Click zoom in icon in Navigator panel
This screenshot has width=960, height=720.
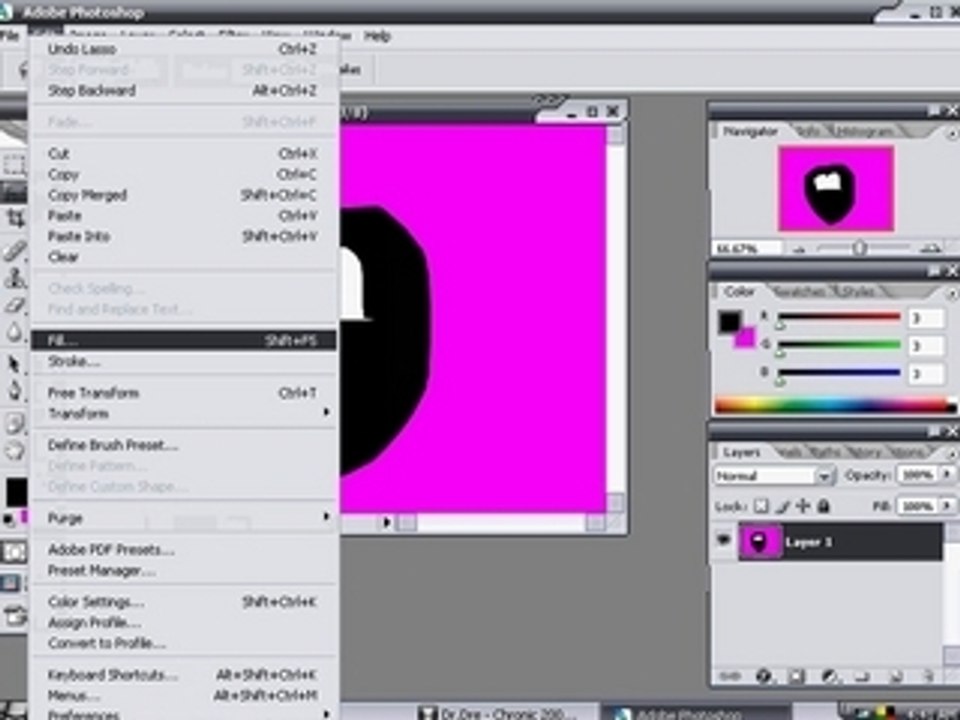click(930, 248)
